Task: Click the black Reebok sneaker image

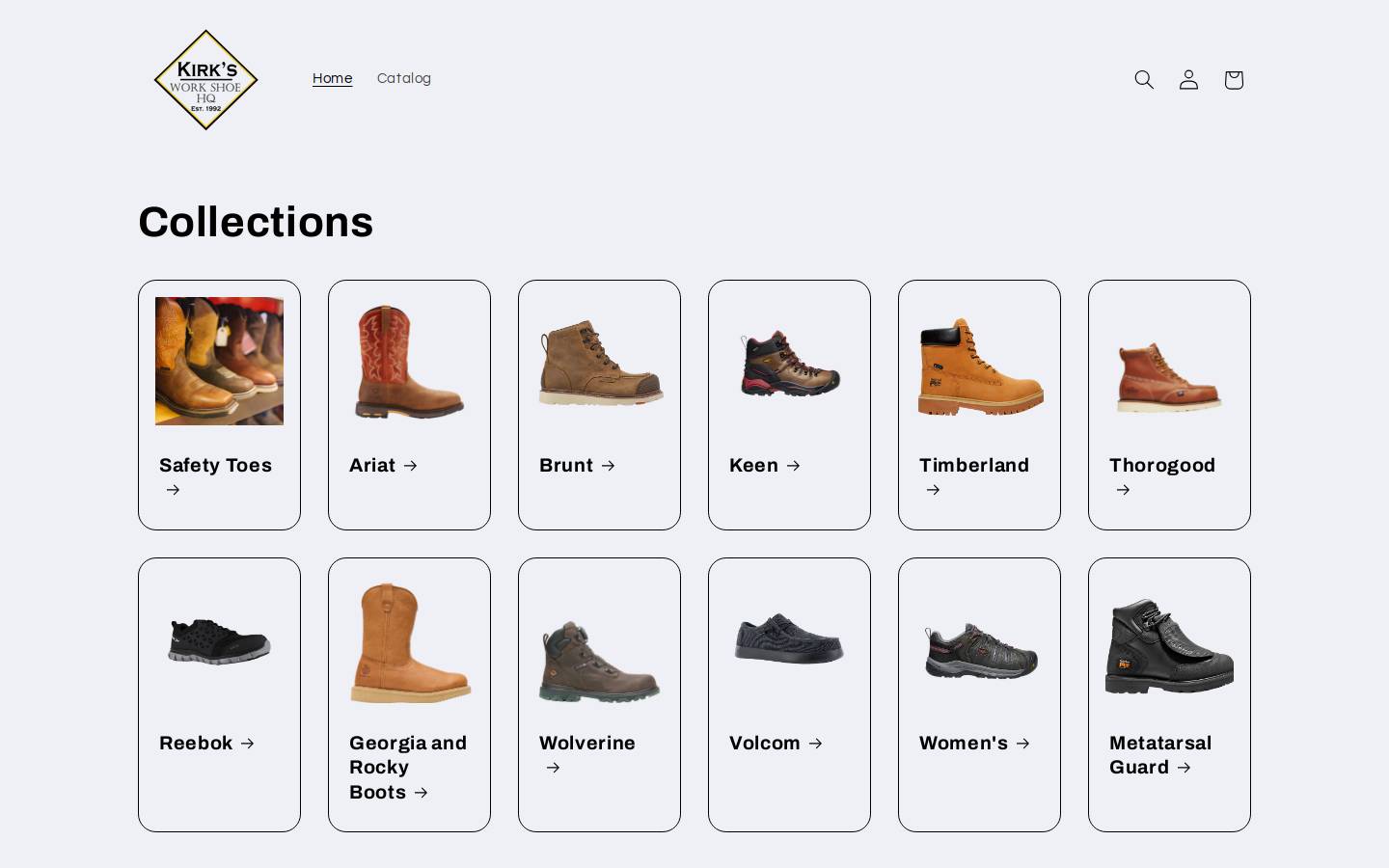Action: point(219,640)
